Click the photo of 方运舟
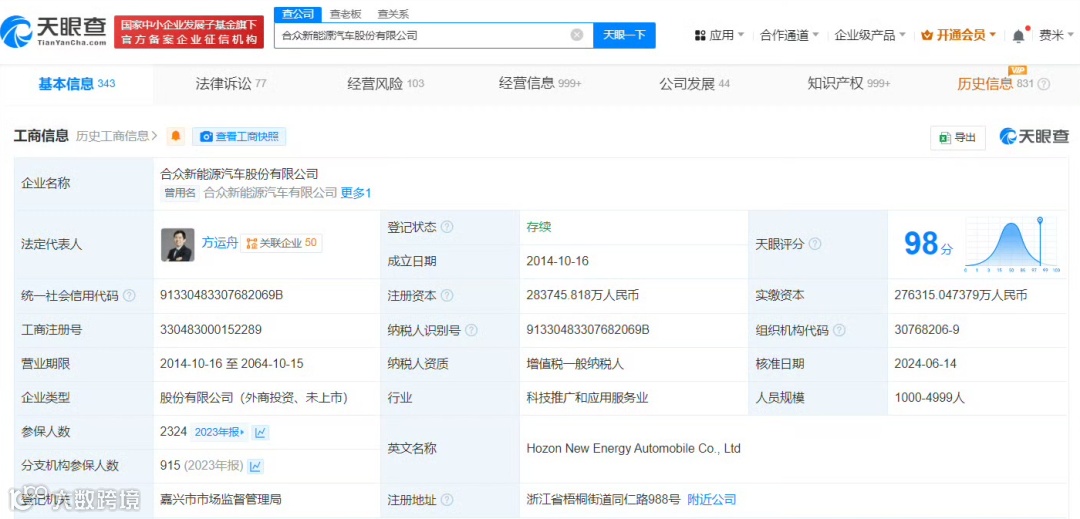 [178, 245]
